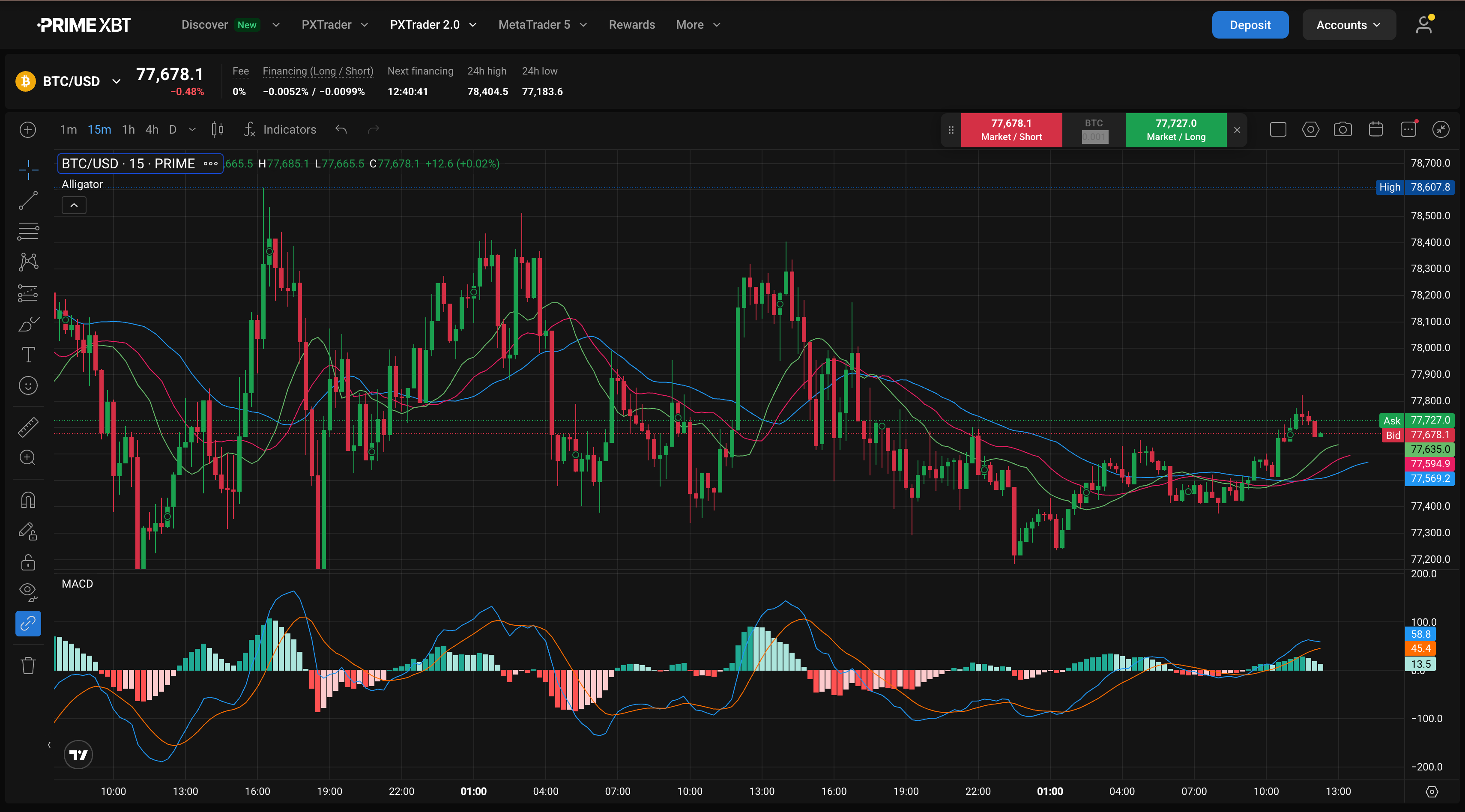The width and height of the screenshot is (1465, 812).
Task: Exit fullscreen chart mode
Action: [x=1441, y=130]
